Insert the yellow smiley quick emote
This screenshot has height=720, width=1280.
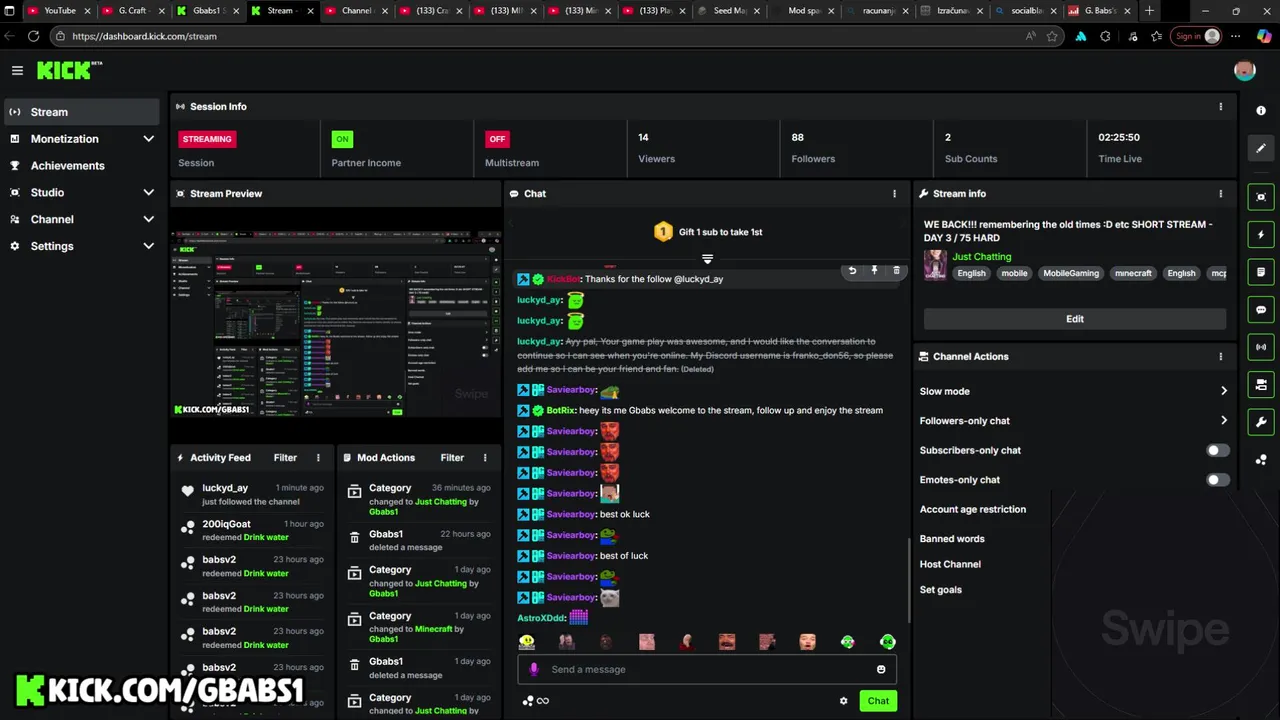click(527, 642)
